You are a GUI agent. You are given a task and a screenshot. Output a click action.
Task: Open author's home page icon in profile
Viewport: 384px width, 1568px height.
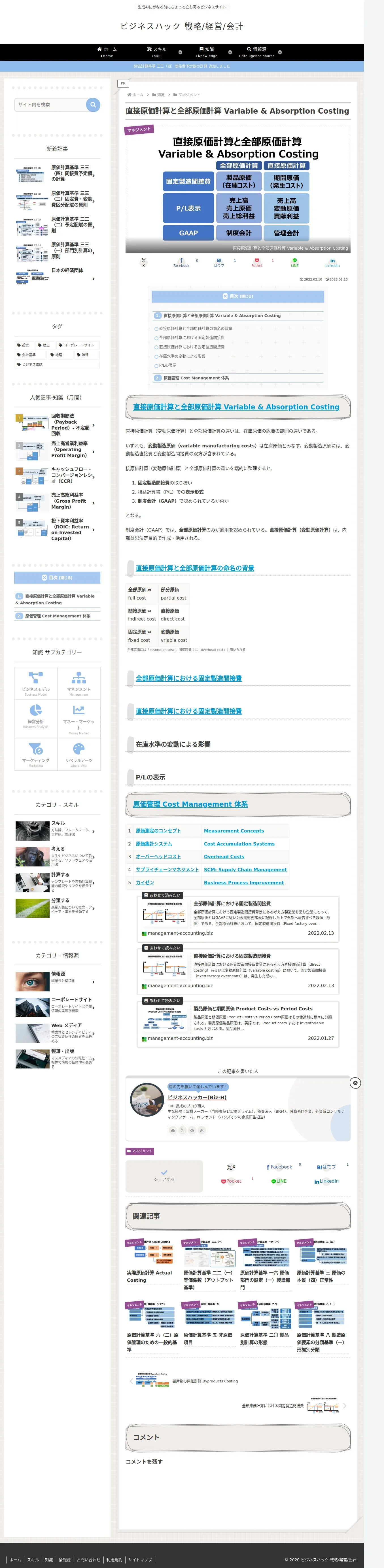(x=173, y=1130)
